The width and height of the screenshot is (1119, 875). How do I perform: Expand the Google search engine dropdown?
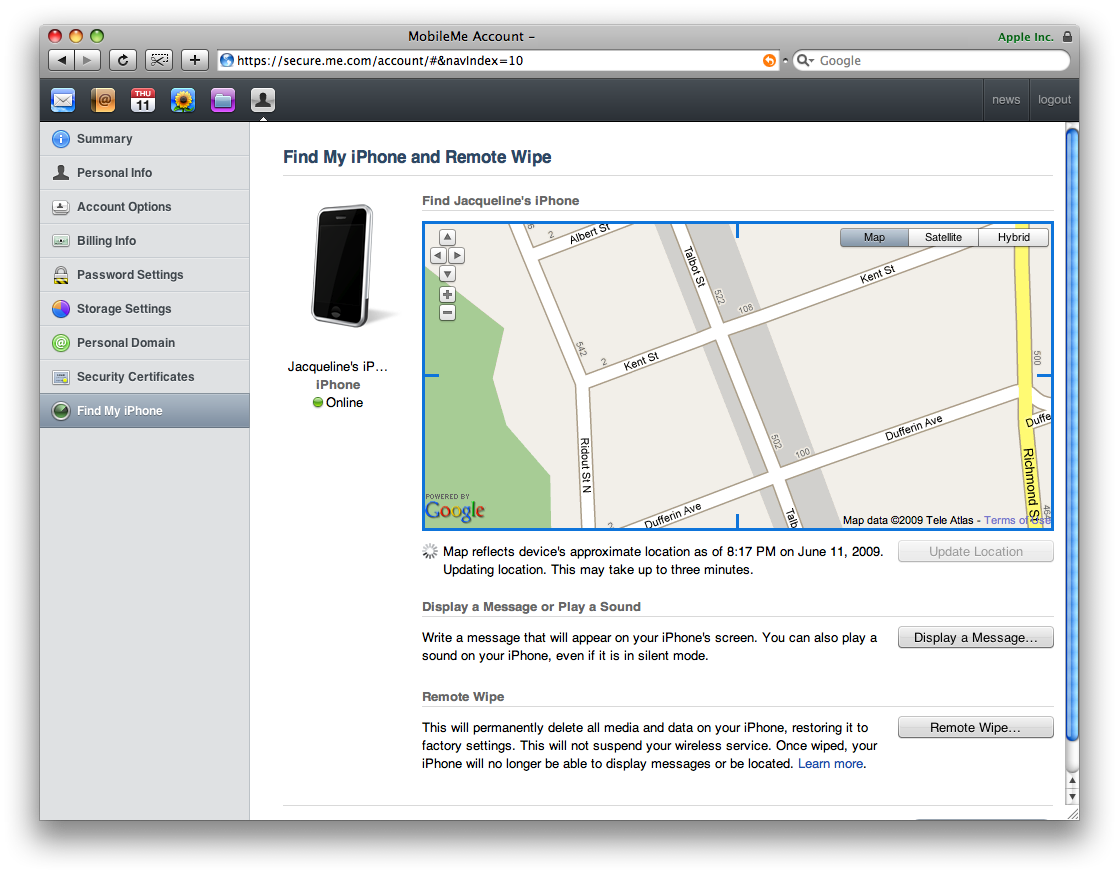pyautogui.click(x=806, y=61)
